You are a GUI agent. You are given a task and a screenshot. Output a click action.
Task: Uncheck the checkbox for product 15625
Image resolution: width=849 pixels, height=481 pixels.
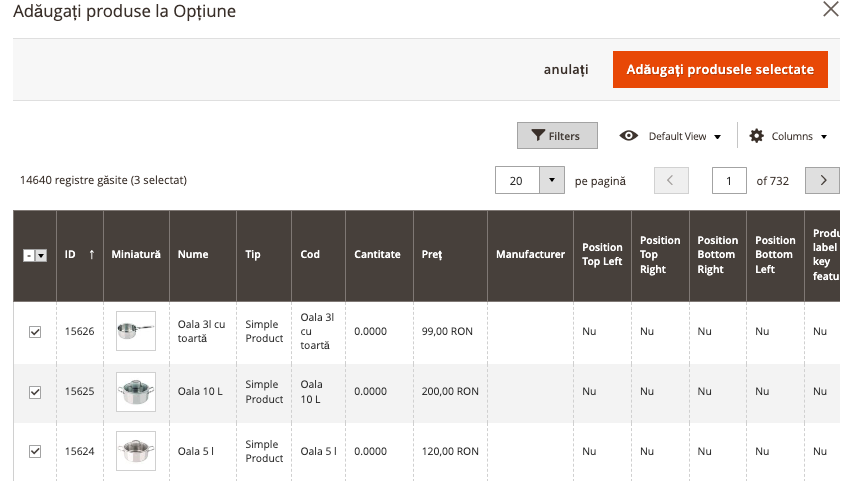point(35,392)
